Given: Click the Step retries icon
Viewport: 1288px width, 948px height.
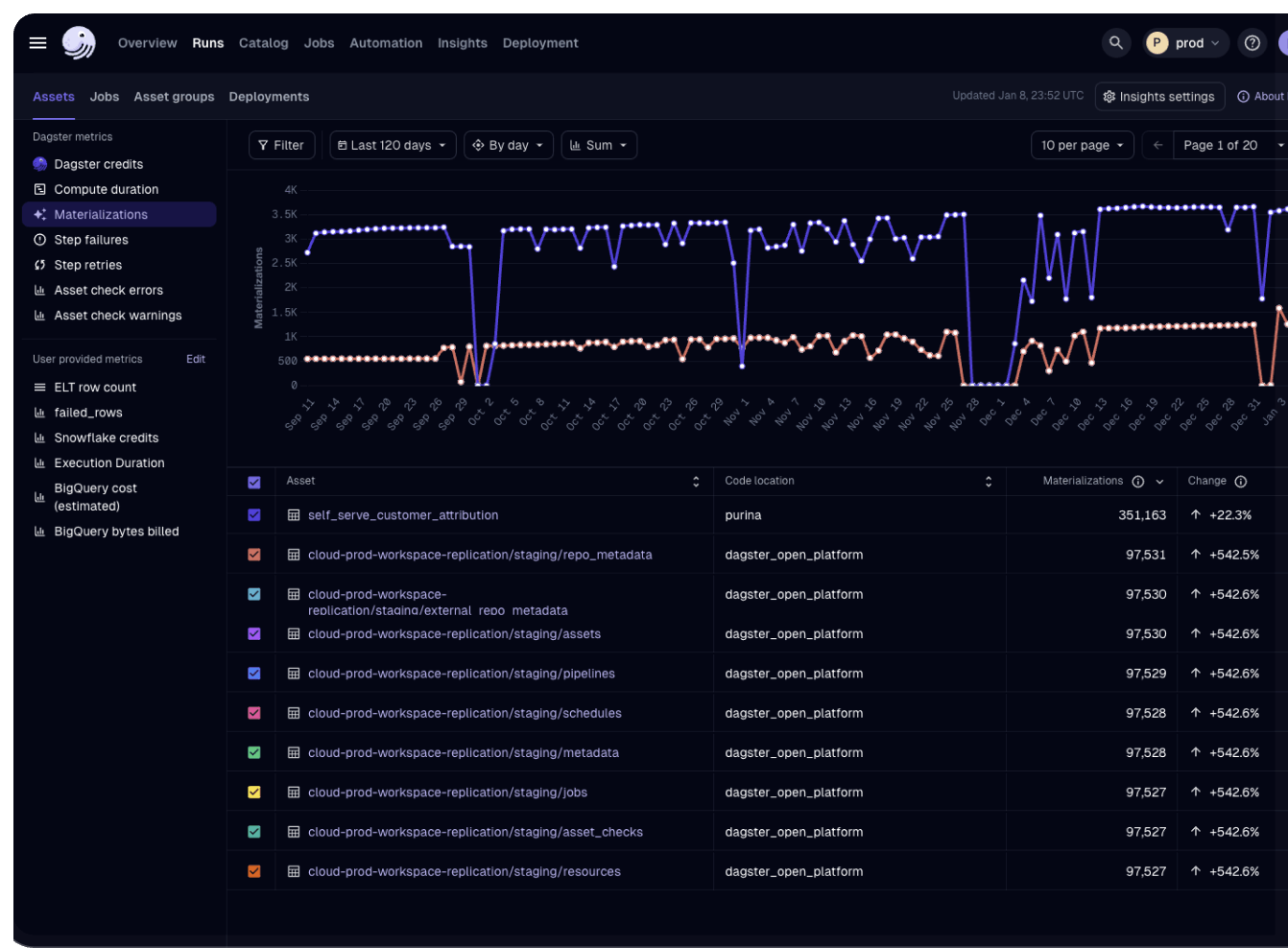Looking at the screenshot, I should pos(40,265).
